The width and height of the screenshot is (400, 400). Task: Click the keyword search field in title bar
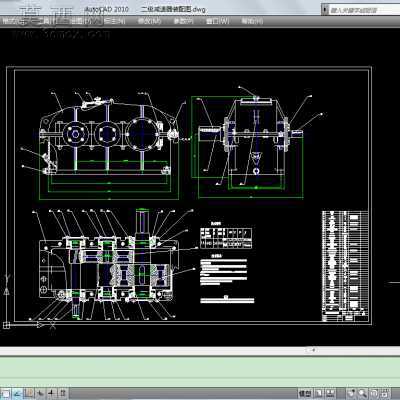click(365, 10)
